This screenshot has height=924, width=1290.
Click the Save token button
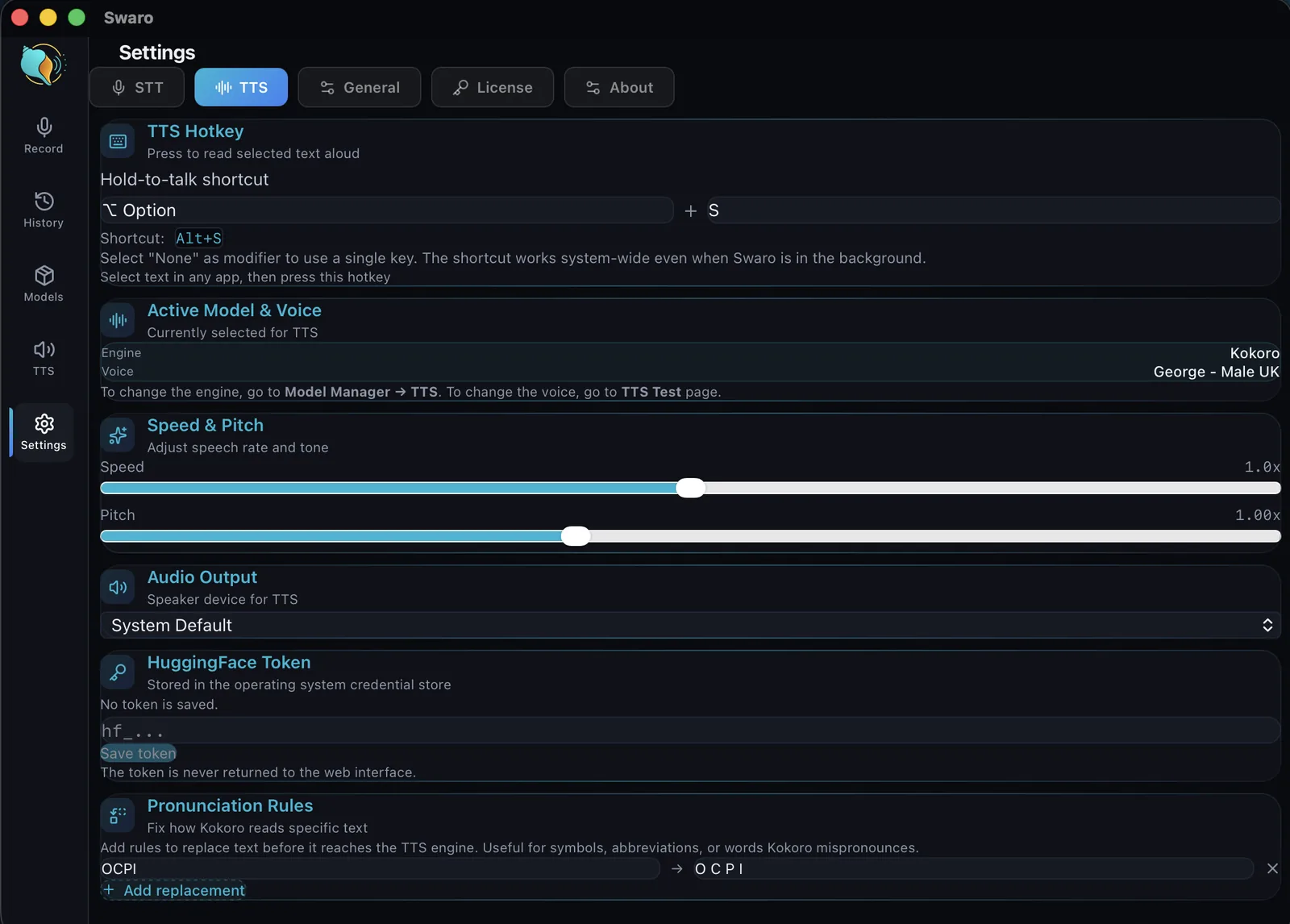coord(138,753)
